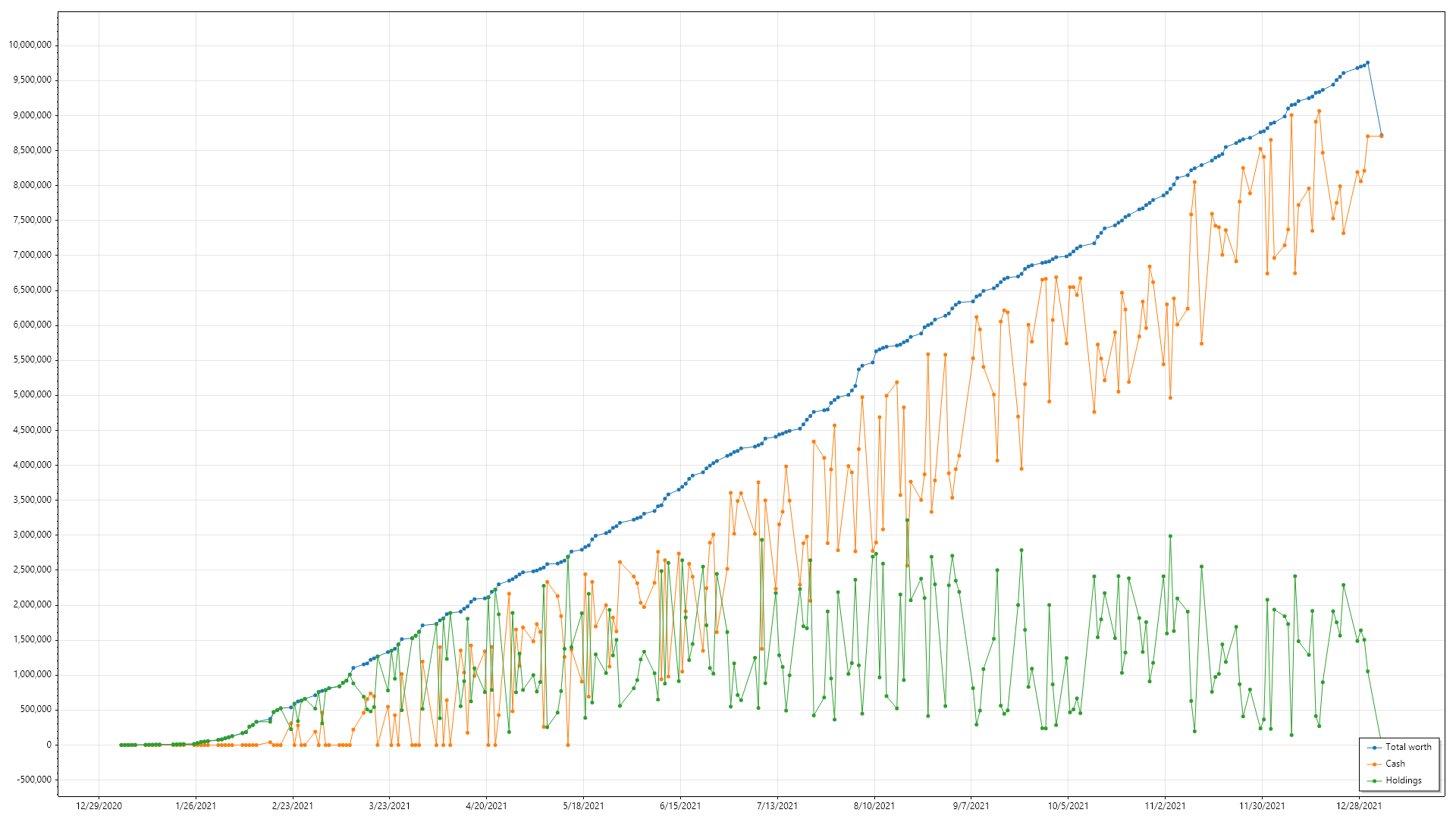Click the 10,000,000 y-axis label
The width and height of the screenshot is (1456, 819).
(x=30, y=45)
